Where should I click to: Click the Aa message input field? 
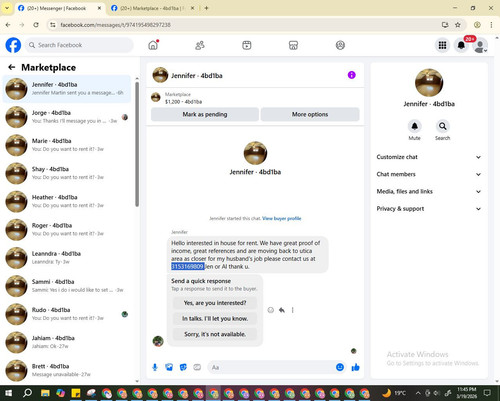(x=277, y=367)
